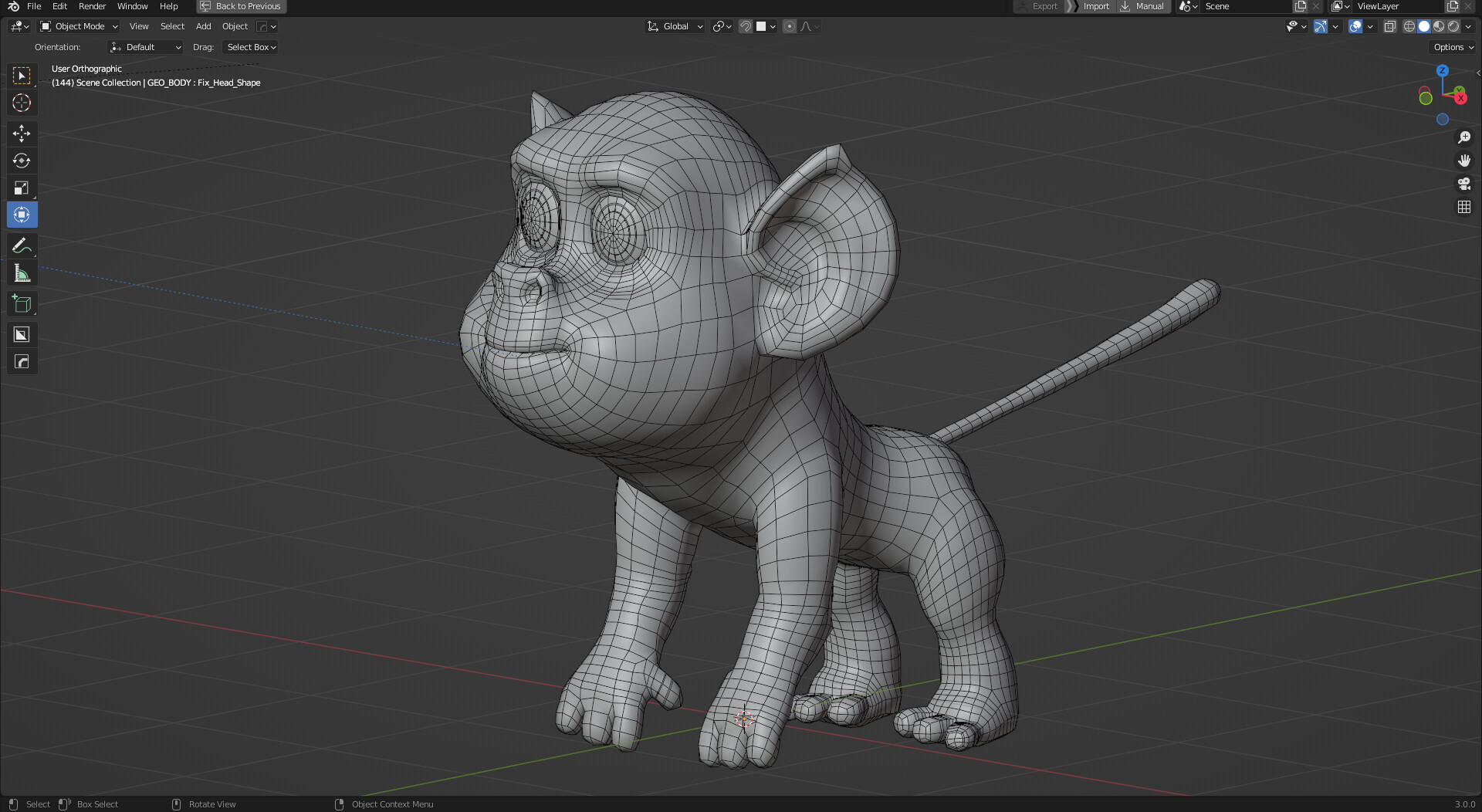Open the Object Mode dropdown
The height and width of the screenshot is (812, 1482).
tap(77, 25)
